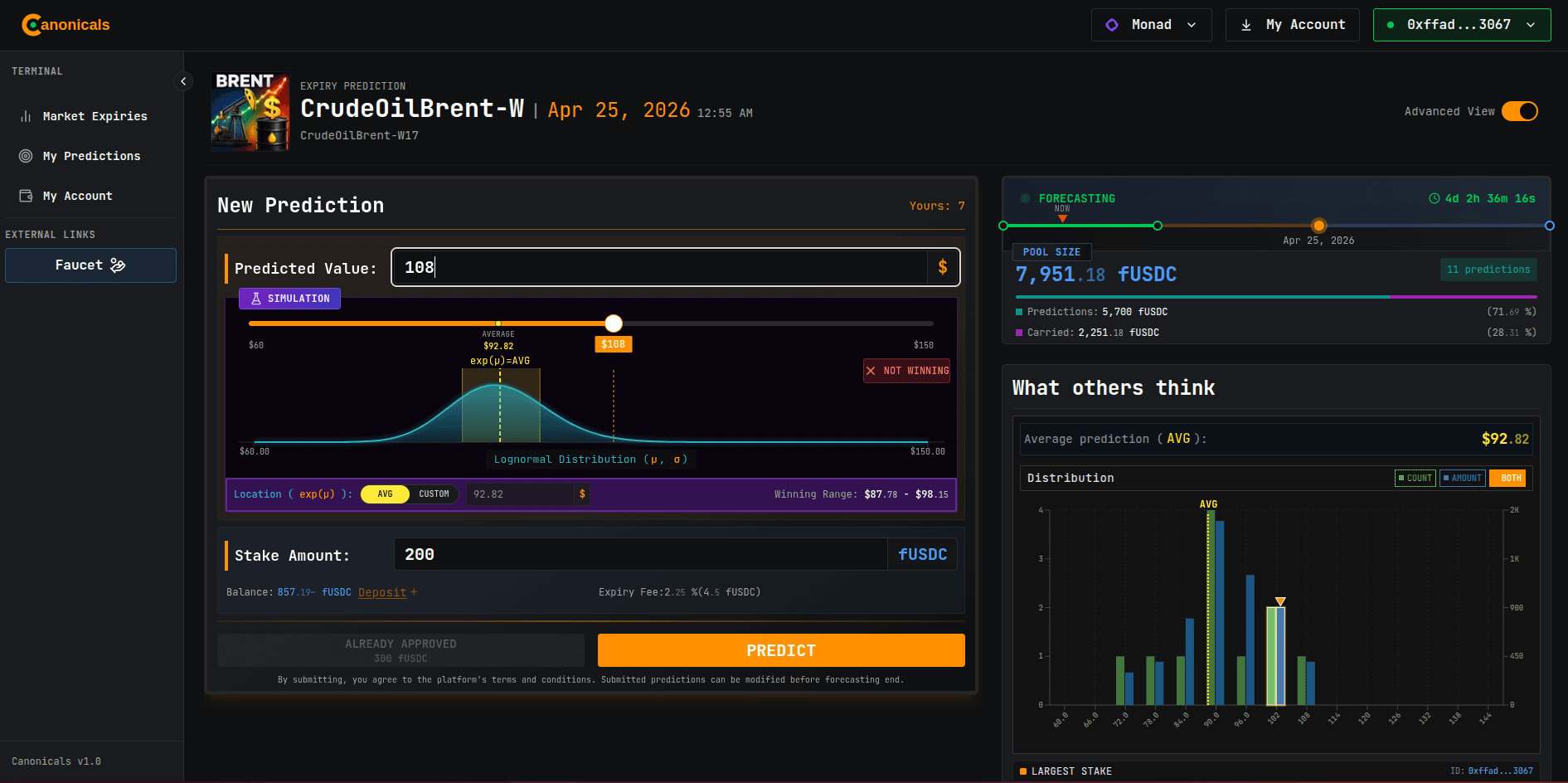Click the dollar sign icon beside predicted value
This screenshot has width=1568, height=783.
pyautogui.click(x=943, y=267)
